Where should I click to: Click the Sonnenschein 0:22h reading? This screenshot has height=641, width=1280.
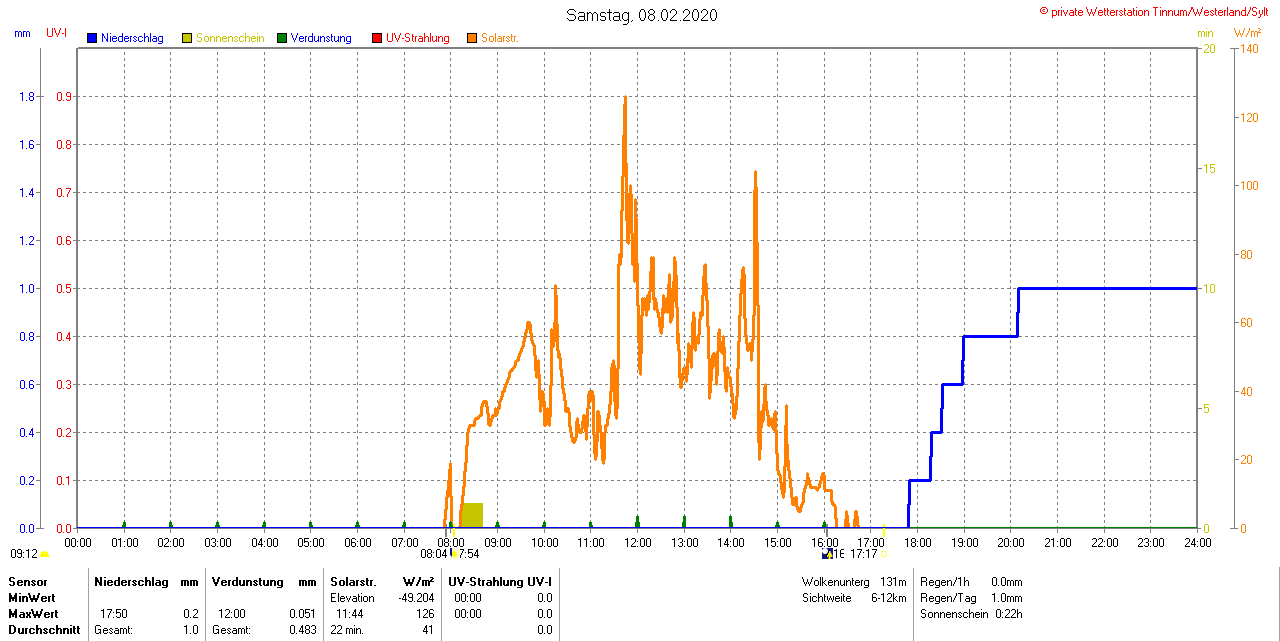(x=971, y=614)
